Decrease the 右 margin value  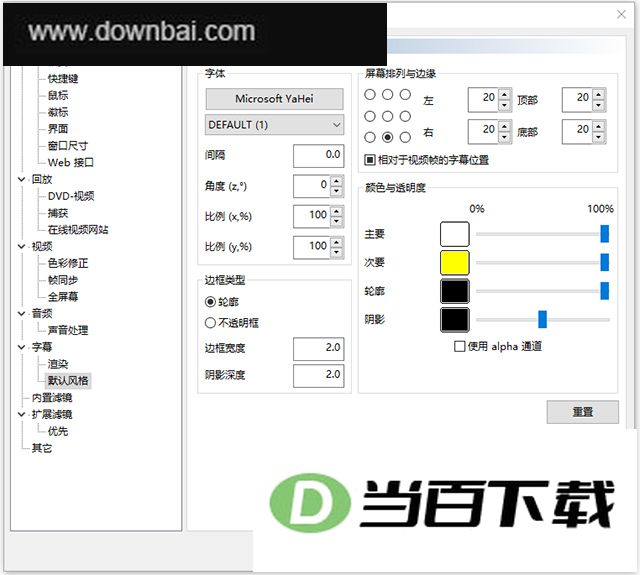coord(504,137)
